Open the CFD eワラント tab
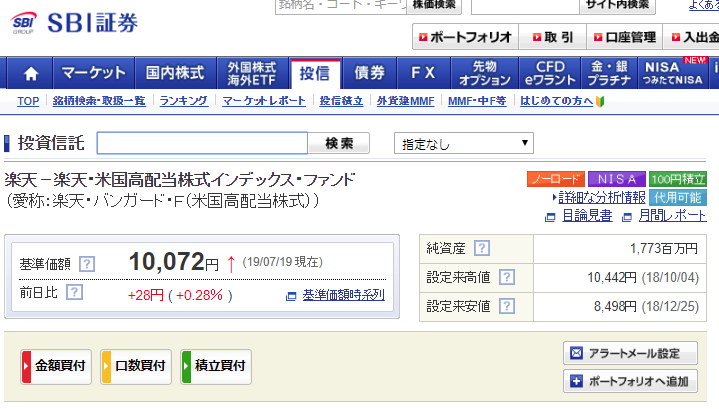Screen dimensions: 719x409 (x=550, y=73)
